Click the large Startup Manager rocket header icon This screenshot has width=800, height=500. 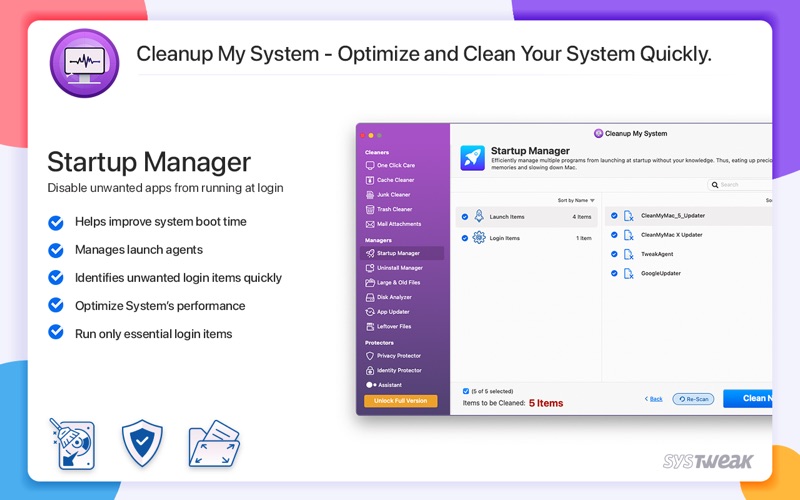(x=472, y=158)
